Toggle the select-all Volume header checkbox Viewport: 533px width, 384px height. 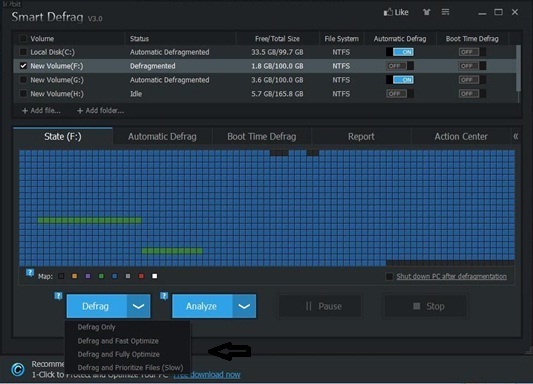point(23,38)
